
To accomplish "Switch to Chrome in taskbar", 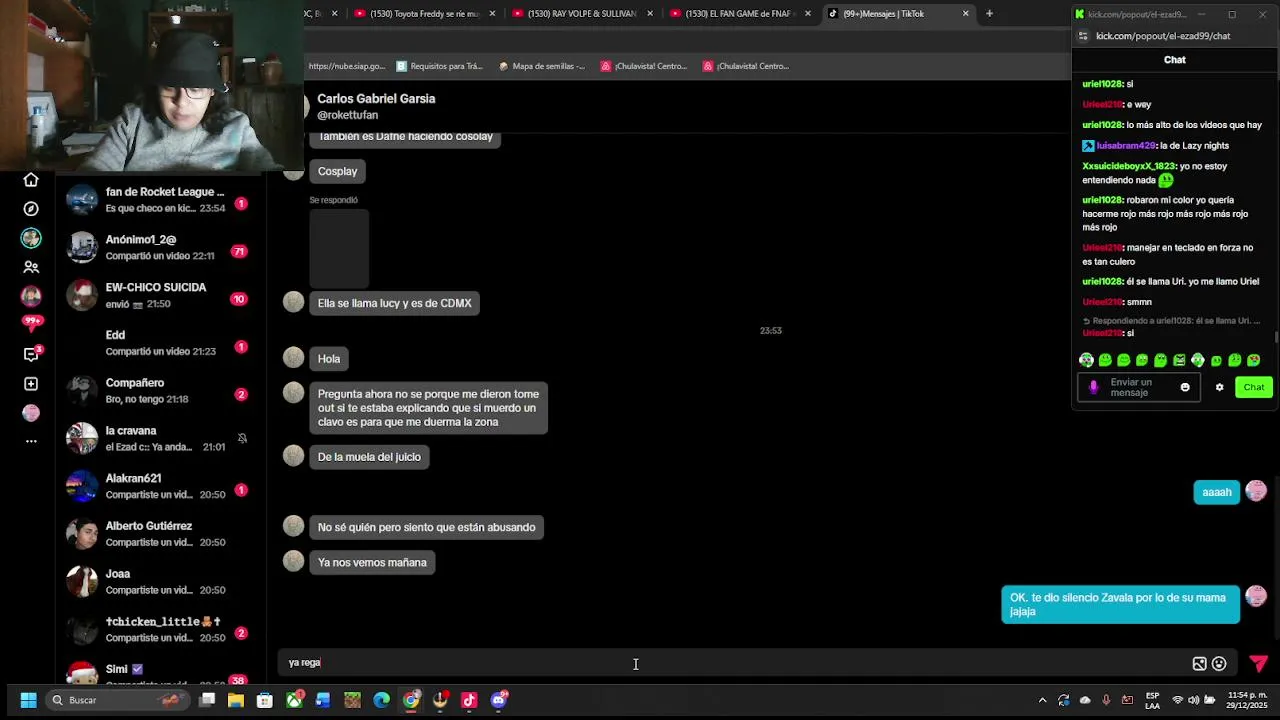I will pos(411,700).
